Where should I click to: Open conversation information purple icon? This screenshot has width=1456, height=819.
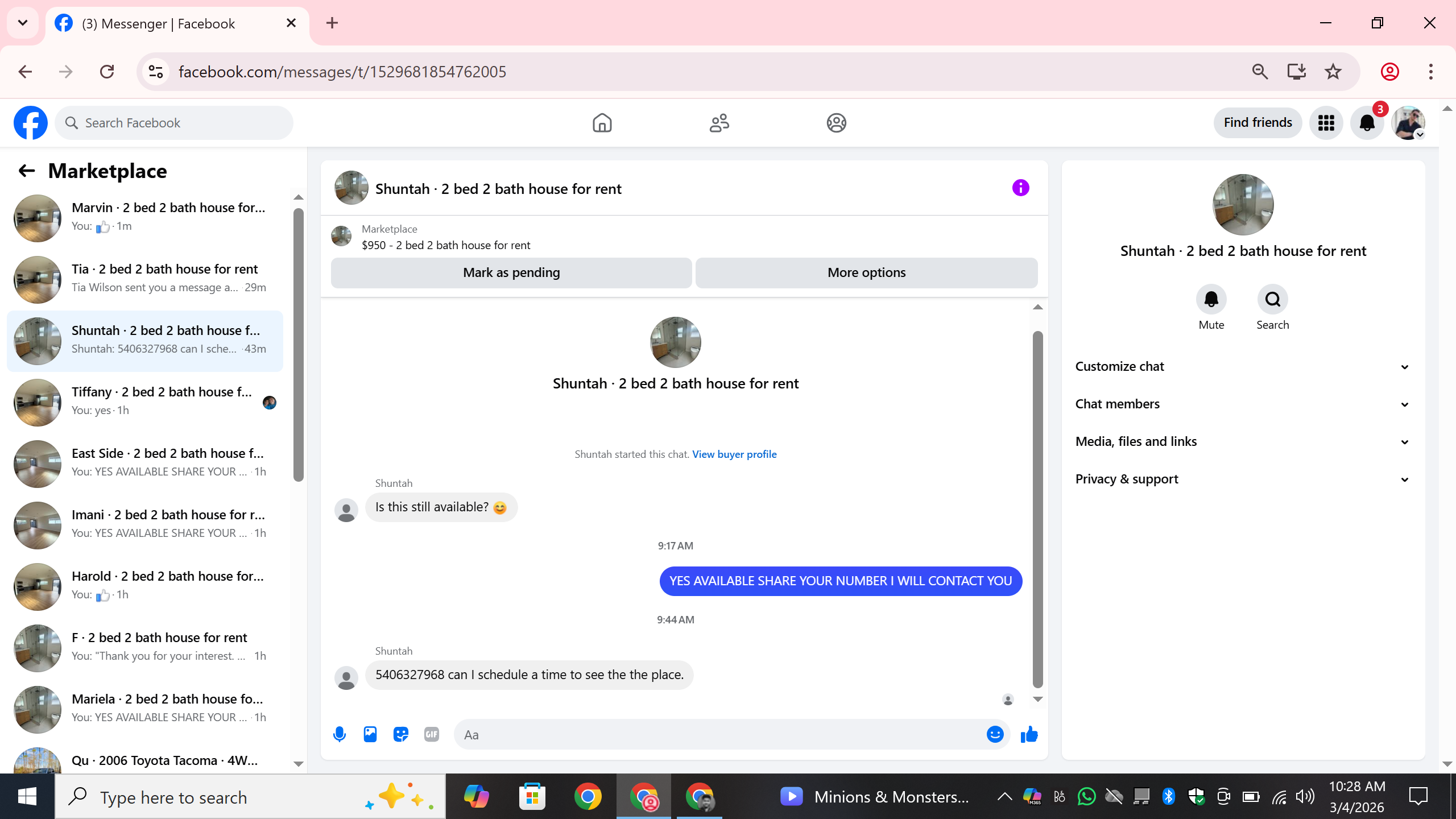[1020, 188]
